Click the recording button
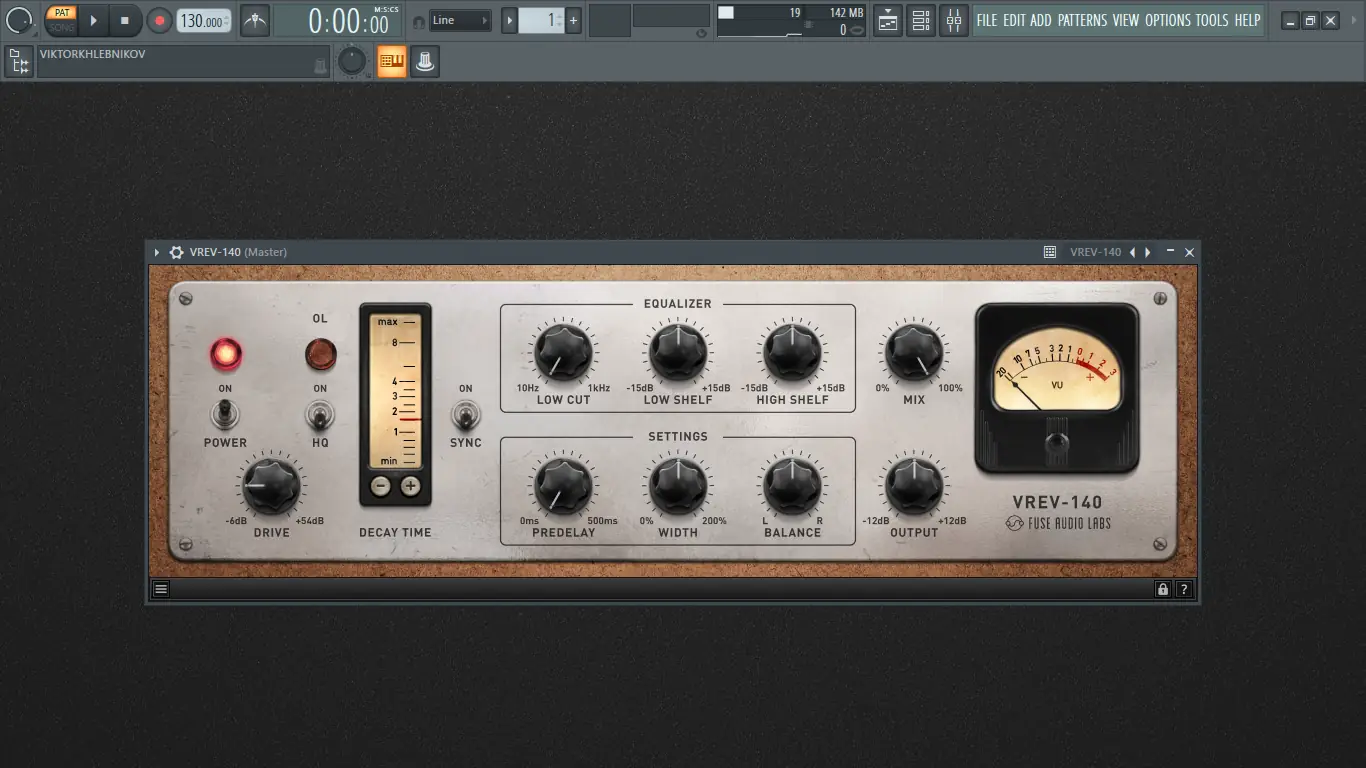This screenshot has height=768, width=1366. [160, 19]
